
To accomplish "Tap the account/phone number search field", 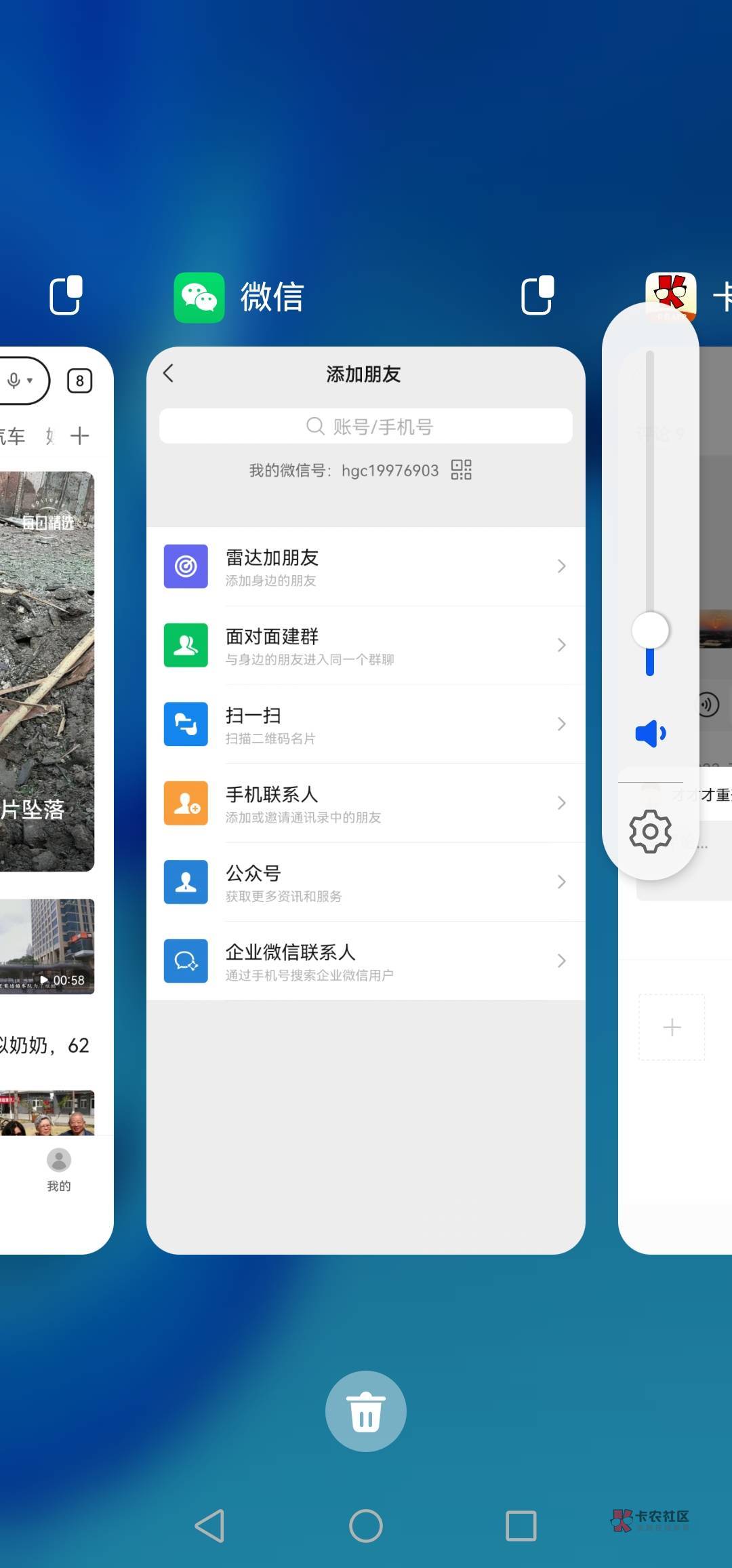I will pos(366,426).
